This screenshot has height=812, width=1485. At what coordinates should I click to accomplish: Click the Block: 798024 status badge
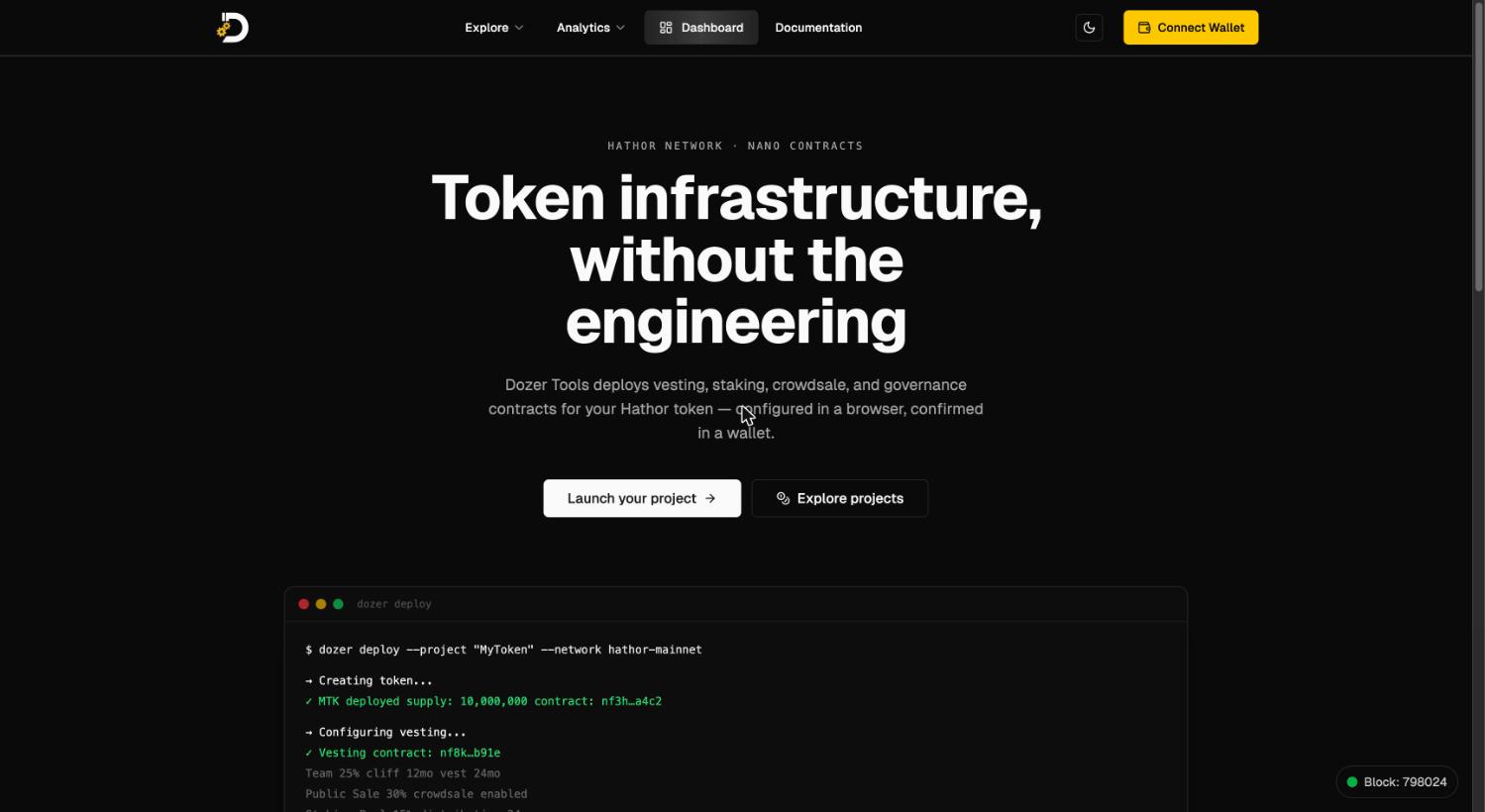click(x=1397, y=782)
